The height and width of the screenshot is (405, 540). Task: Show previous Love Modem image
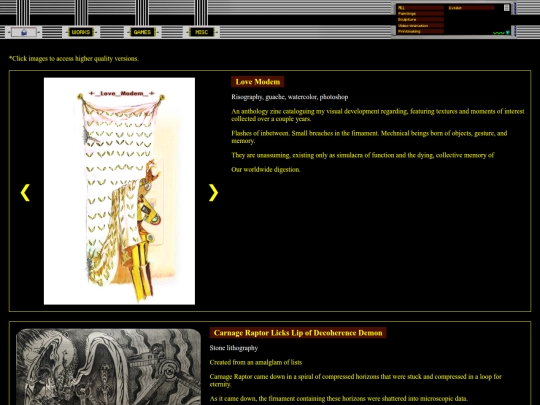(25, 193)
